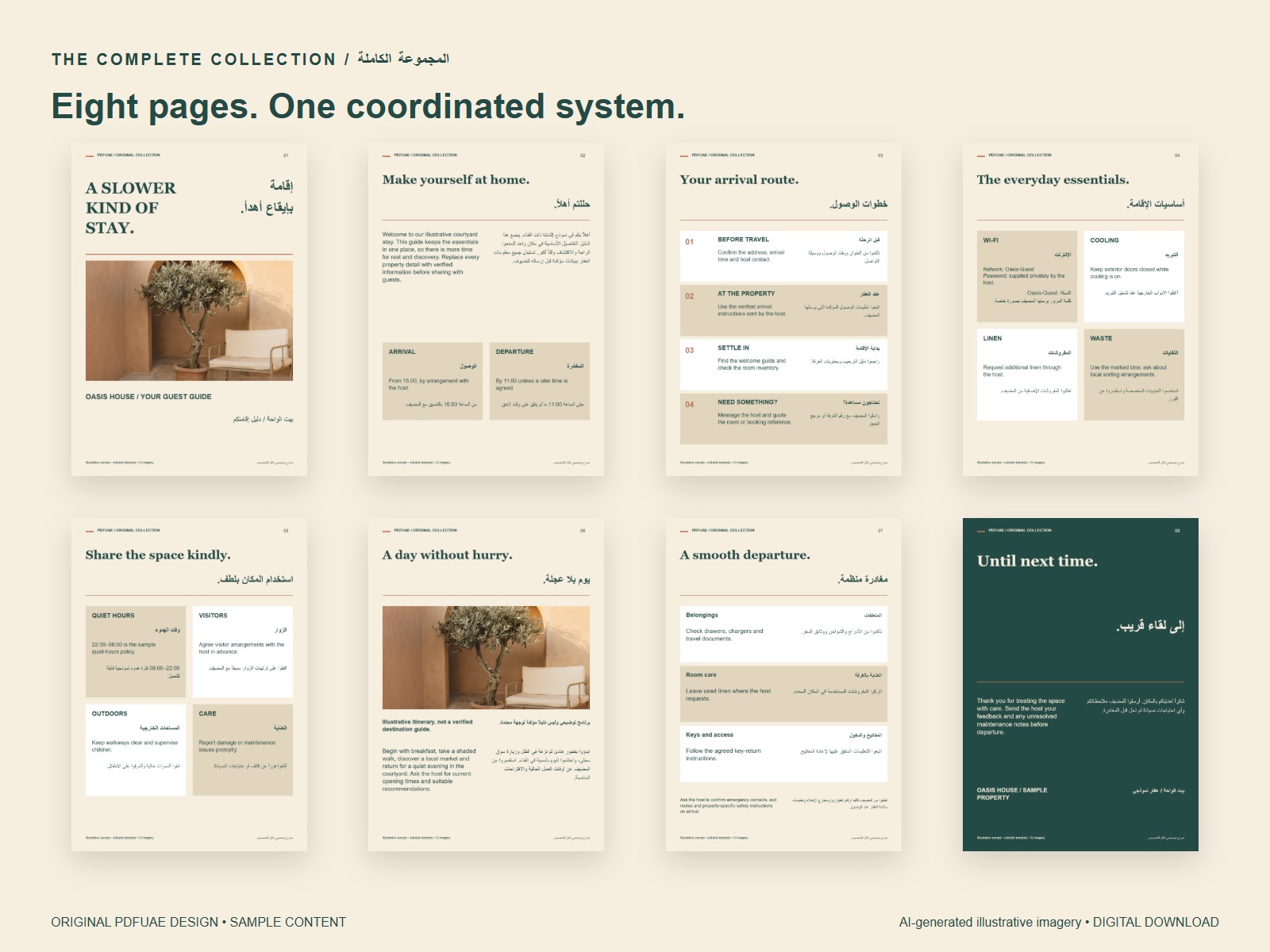This screenshot has height=952, width=1270.
Task: Click the 'Eight pages. One coordinated system.' headline
Action: 368,106
